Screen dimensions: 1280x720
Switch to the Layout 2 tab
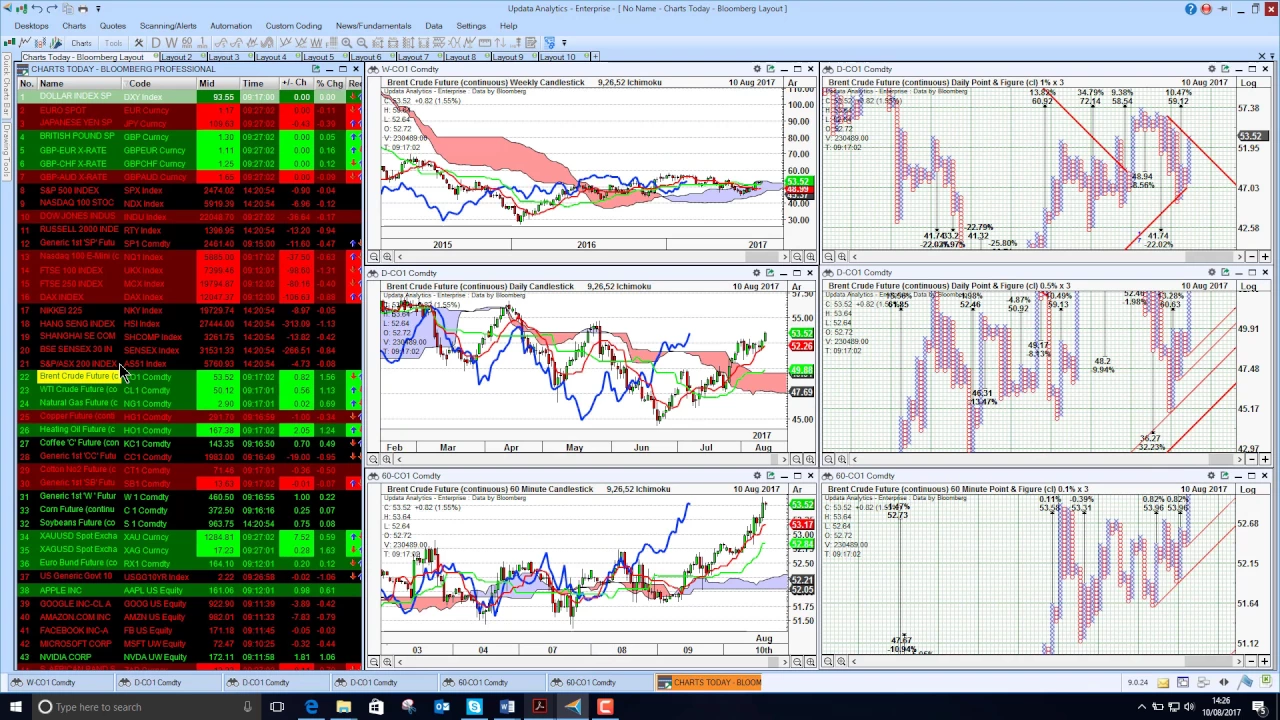[x=182, y=57]
